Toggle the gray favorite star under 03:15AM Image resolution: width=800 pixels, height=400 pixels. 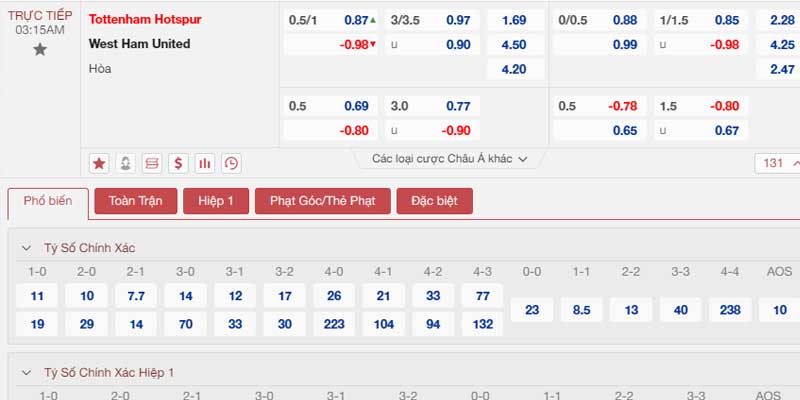pos(40,49)
